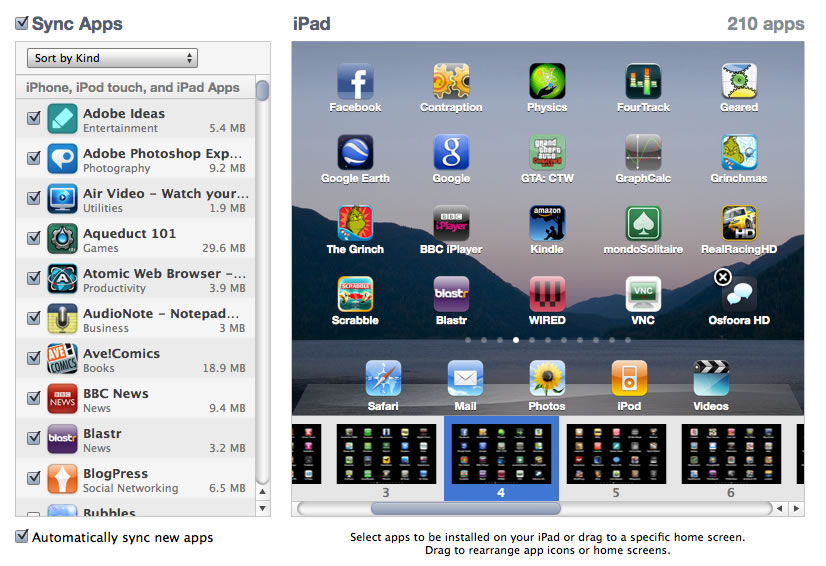826x566 pixels.
Task: Select the Scrabble app icon
Action: tap(355, 294)
